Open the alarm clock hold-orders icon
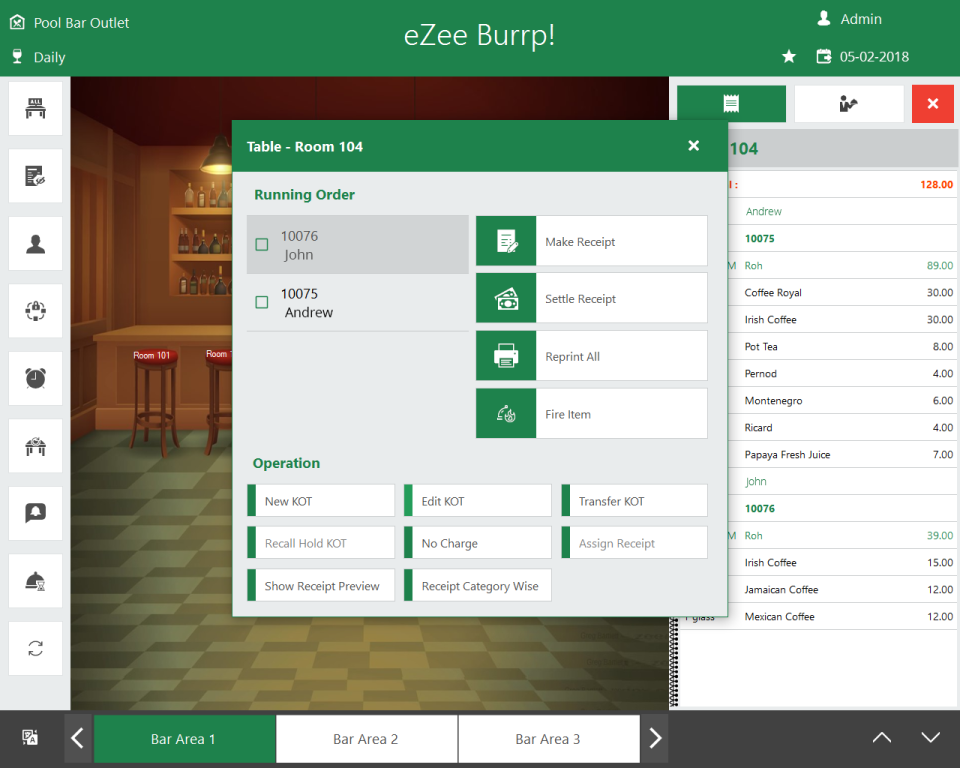 tap(35, 378)
